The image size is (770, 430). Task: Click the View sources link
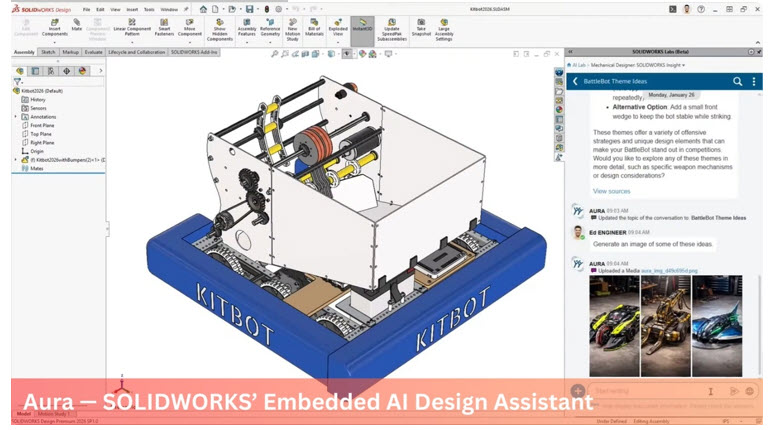click(x=611, y=191)
